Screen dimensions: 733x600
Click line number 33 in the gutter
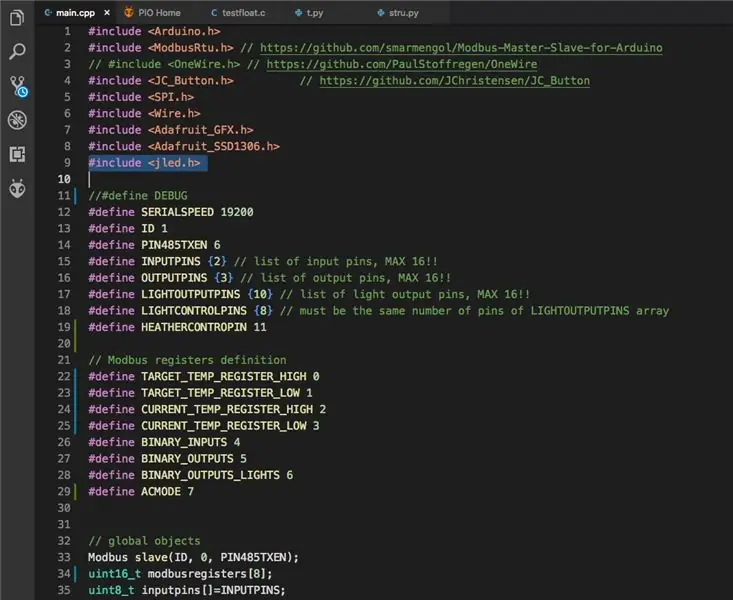click(x=65, y=557)
